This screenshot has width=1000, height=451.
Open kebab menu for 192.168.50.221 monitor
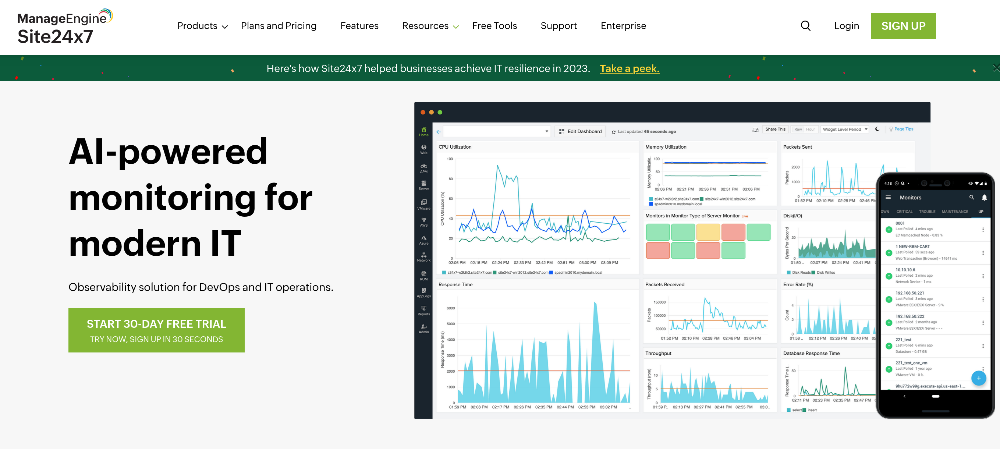[983, 299]
